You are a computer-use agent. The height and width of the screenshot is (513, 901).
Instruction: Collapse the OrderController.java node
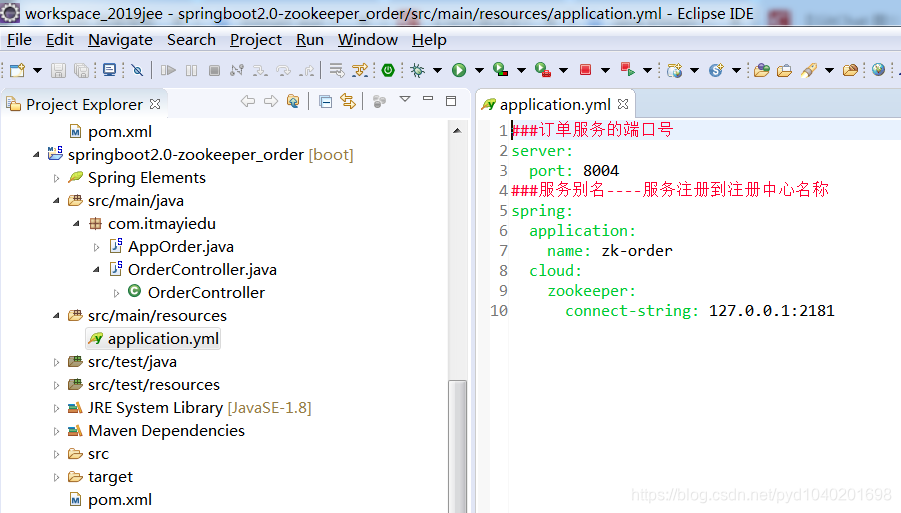(97, 269)
